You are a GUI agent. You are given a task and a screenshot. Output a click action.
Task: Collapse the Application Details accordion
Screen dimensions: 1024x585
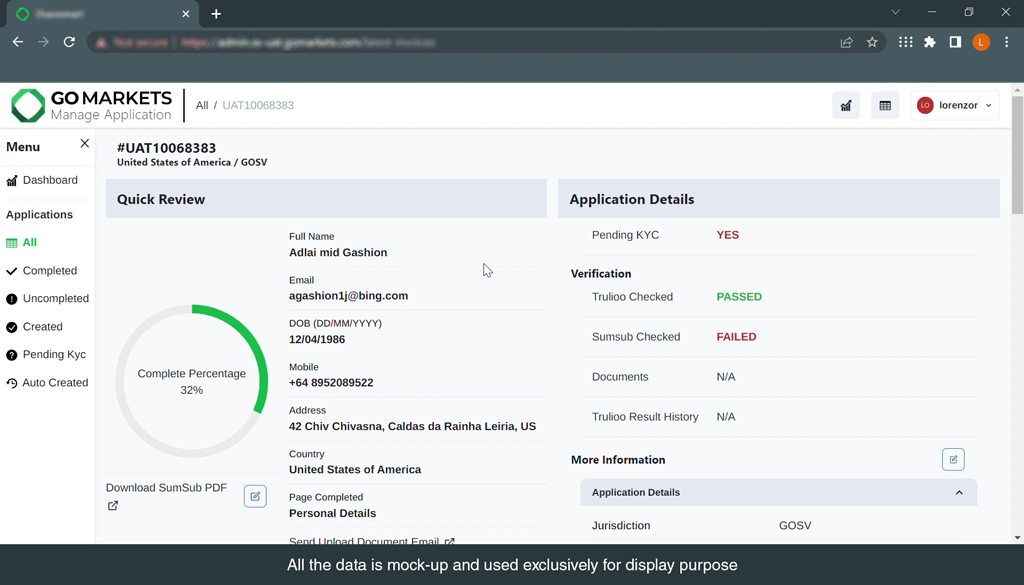pyautogui.click(x=778, y=492)
